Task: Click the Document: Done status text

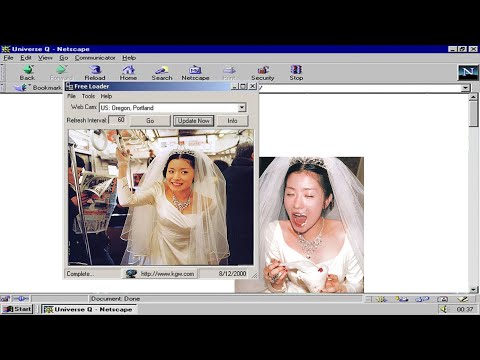Action: coord(115,299)
